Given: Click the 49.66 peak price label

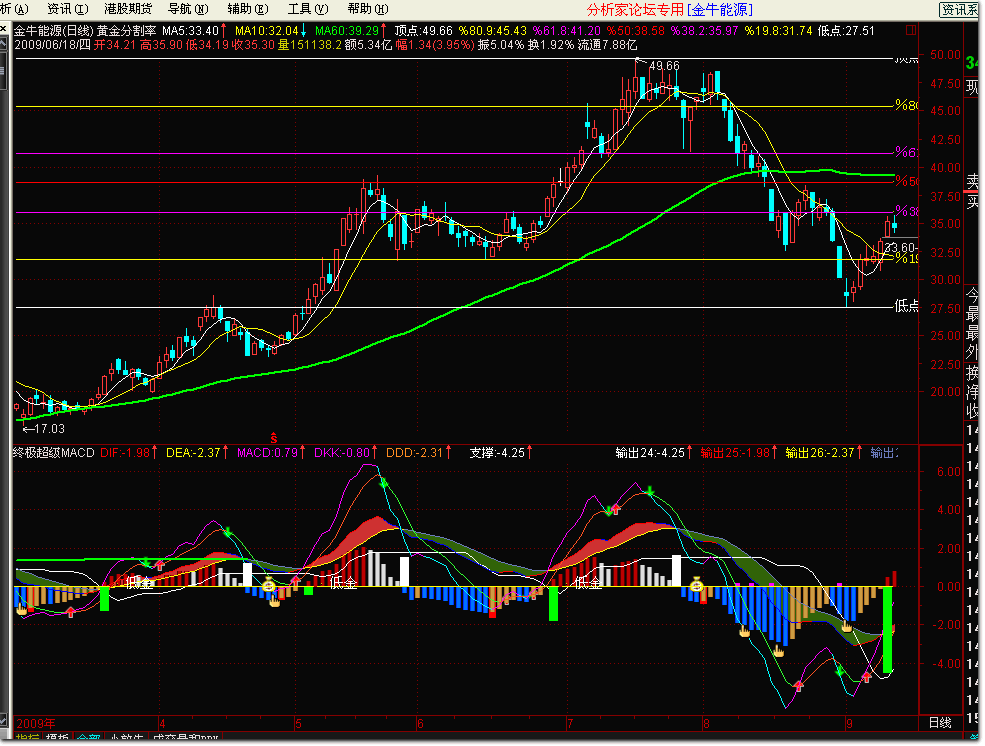Looking at the screenshot, I should 664,65.
